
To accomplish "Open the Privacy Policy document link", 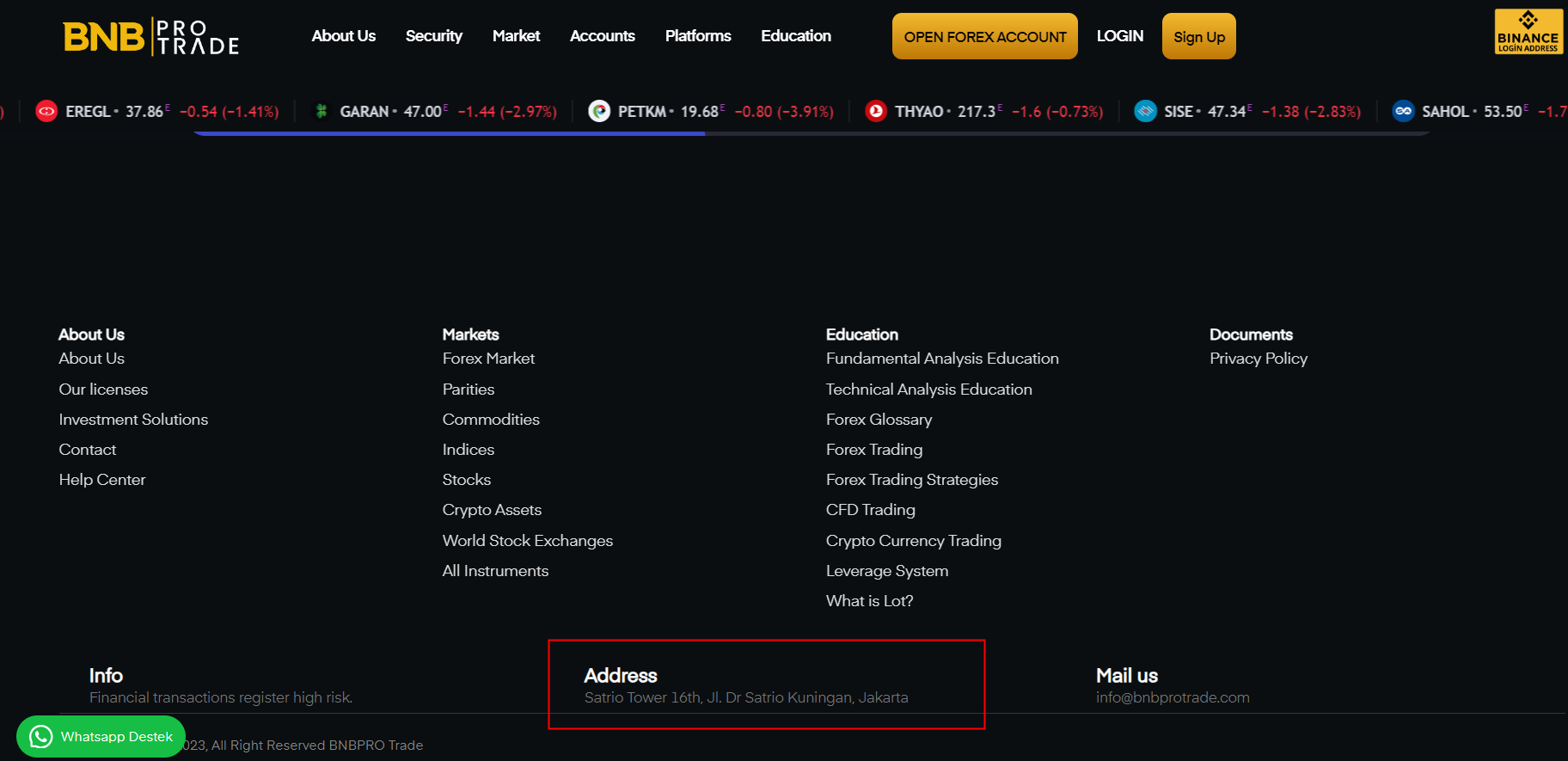I will 1258,359.
